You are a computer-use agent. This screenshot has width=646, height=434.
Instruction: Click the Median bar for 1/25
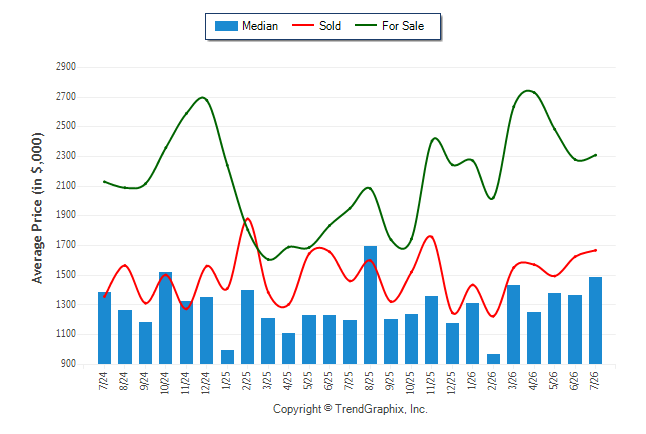point(227,357)
